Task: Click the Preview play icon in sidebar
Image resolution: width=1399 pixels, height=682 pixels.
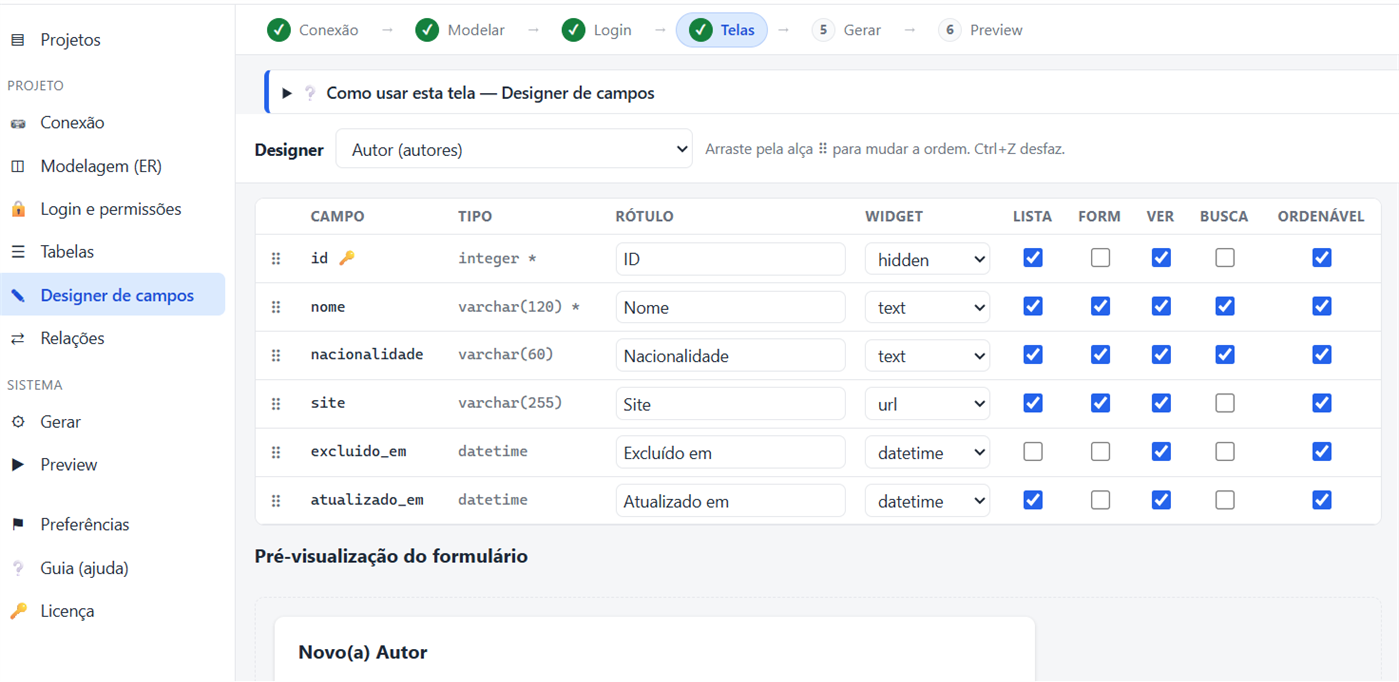Action: (17, 465)
